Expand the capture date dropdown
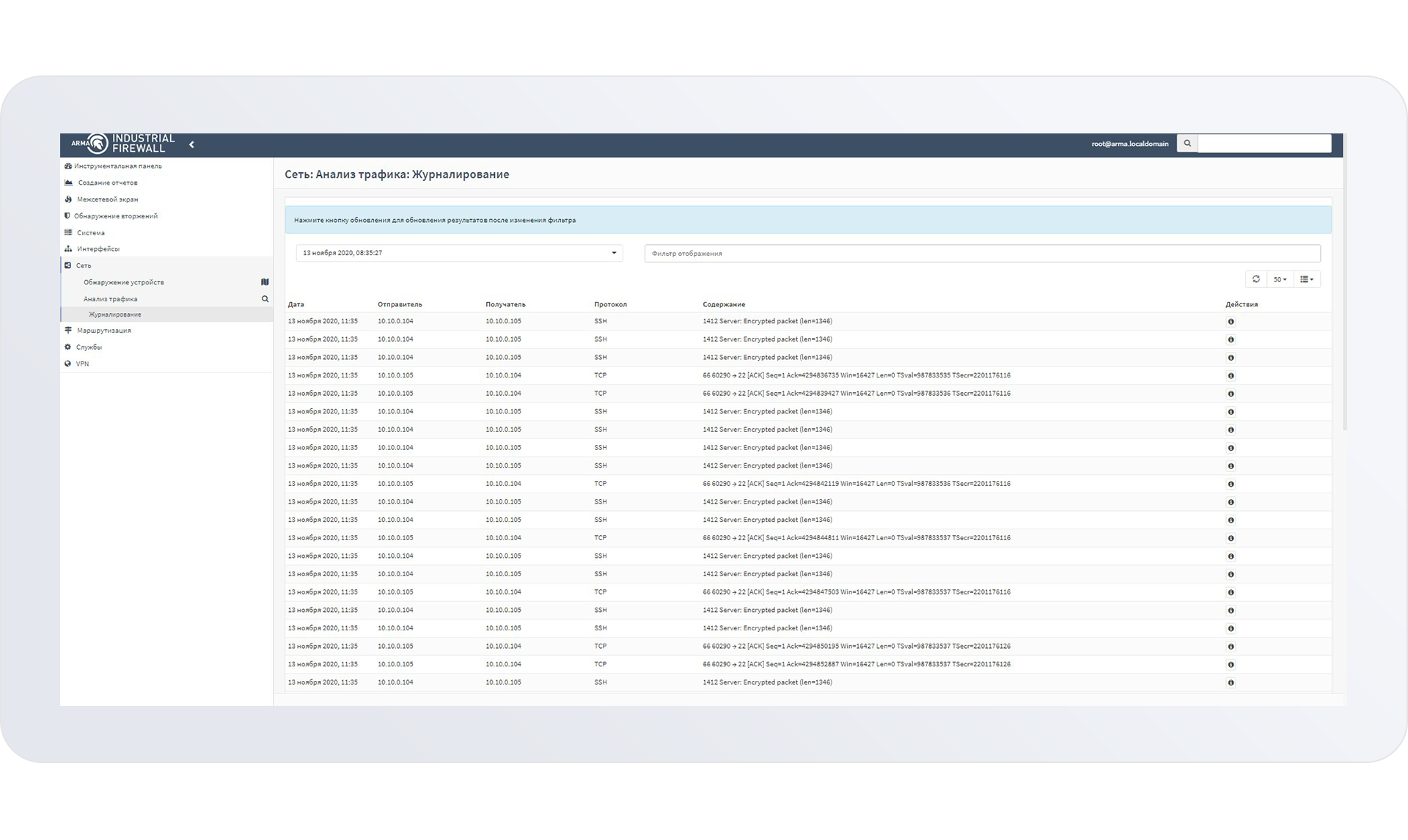 [x=459, y=253]
